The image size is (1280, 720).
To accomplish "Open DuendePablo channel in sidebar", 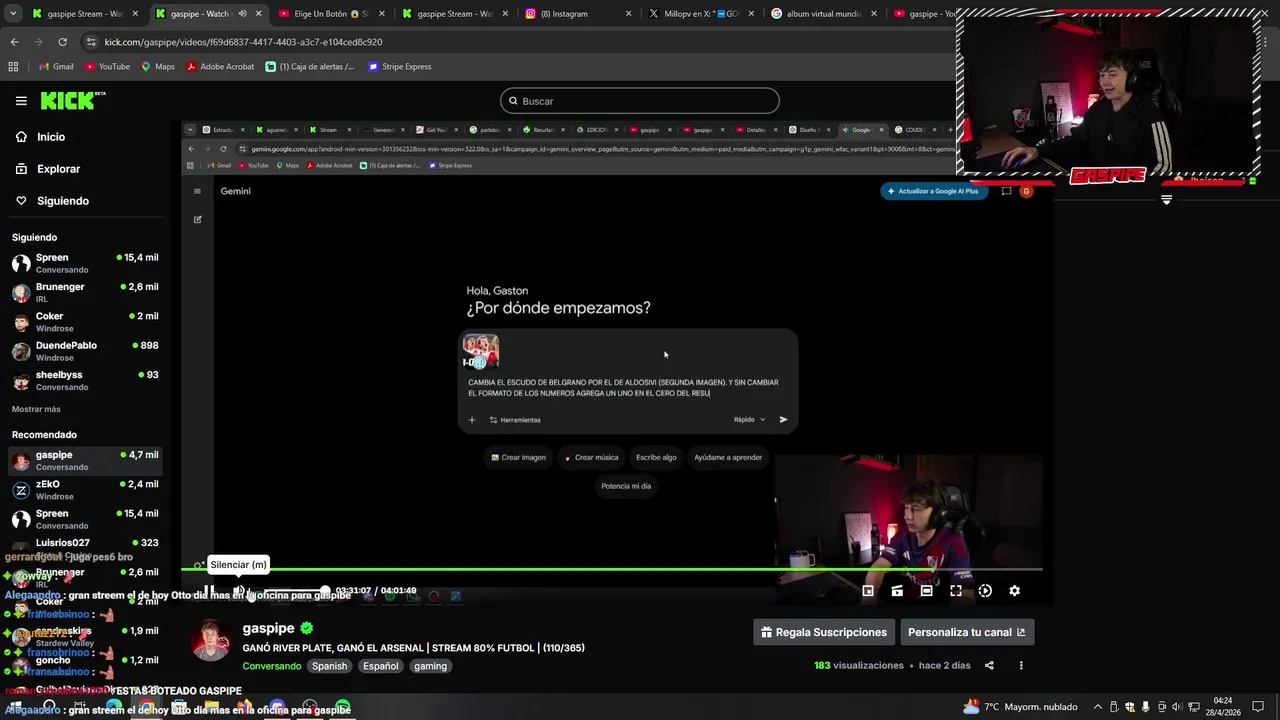I will pyautogui.click(x=85, y=351).
